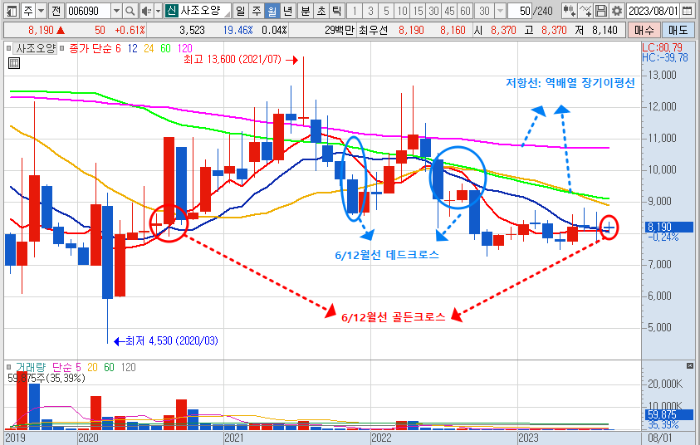
Task: Click the magenta 120 moving average number
Action: point(185,48)
